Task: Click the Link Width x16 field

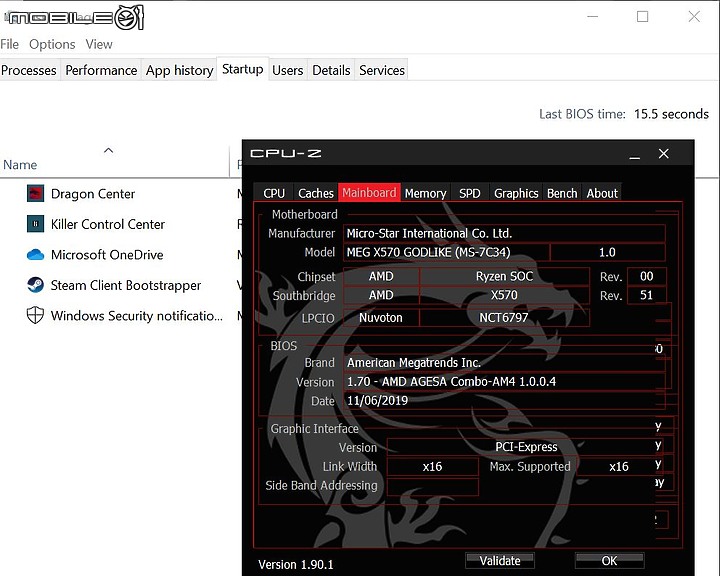Action: pos(433,467)
